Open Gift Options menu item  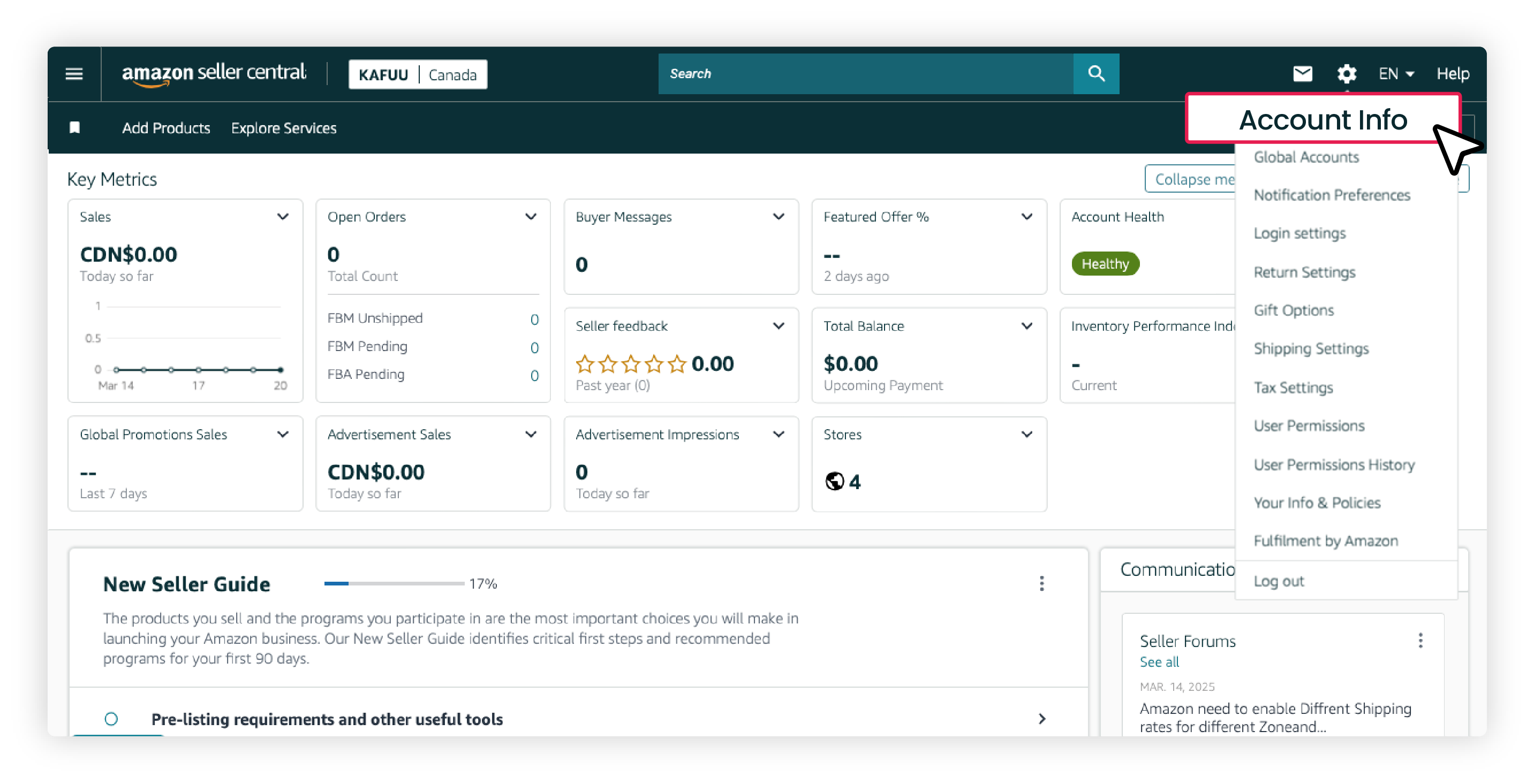click(x=1294, y=310)
